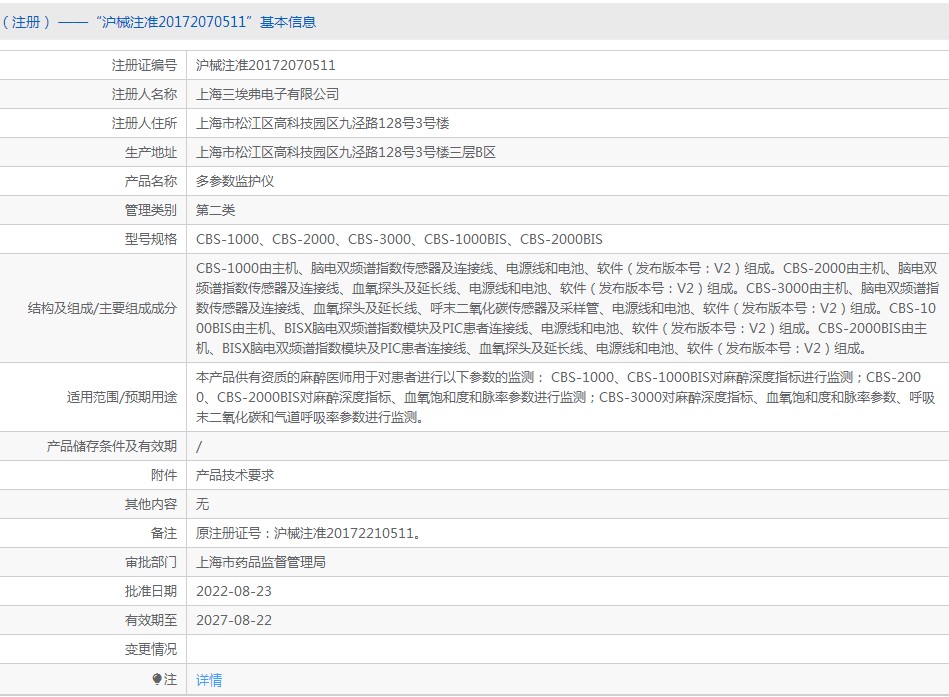Viewport: 949px width, 697px height.
Task: Click the 其他内容 value 无
Action: pos(202,505)
